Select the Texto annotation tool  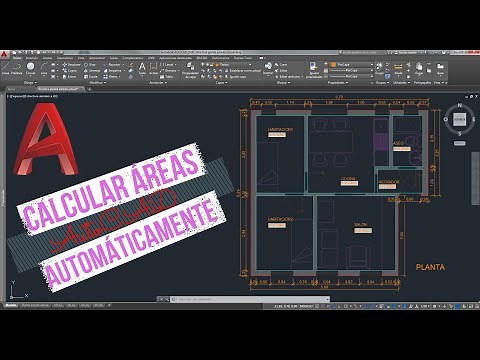tap(142, 68)
